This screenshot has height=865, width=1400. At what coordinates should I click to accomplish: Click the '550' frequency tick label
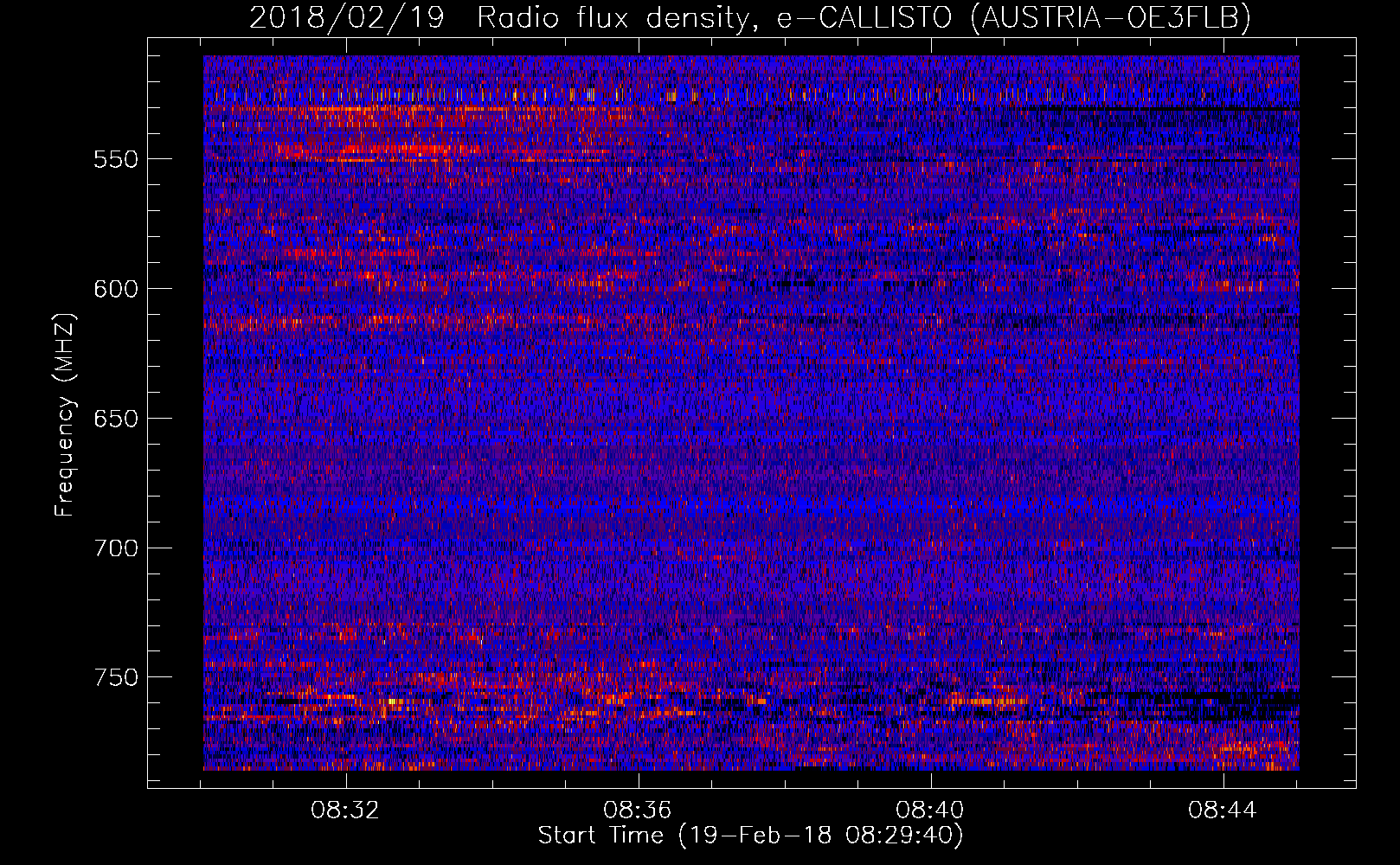pos(116,159)
